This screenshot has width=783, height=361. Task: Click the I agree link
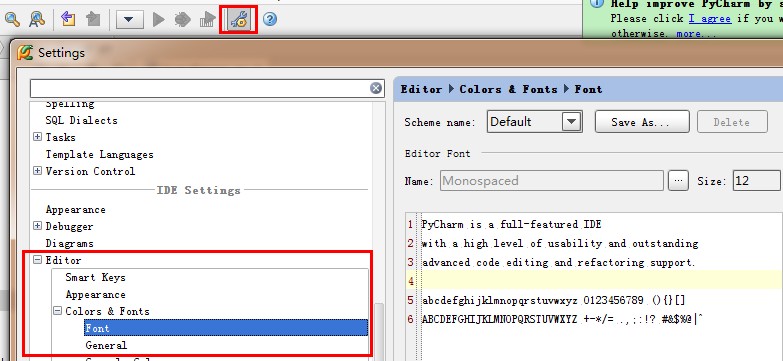(710, 18)
